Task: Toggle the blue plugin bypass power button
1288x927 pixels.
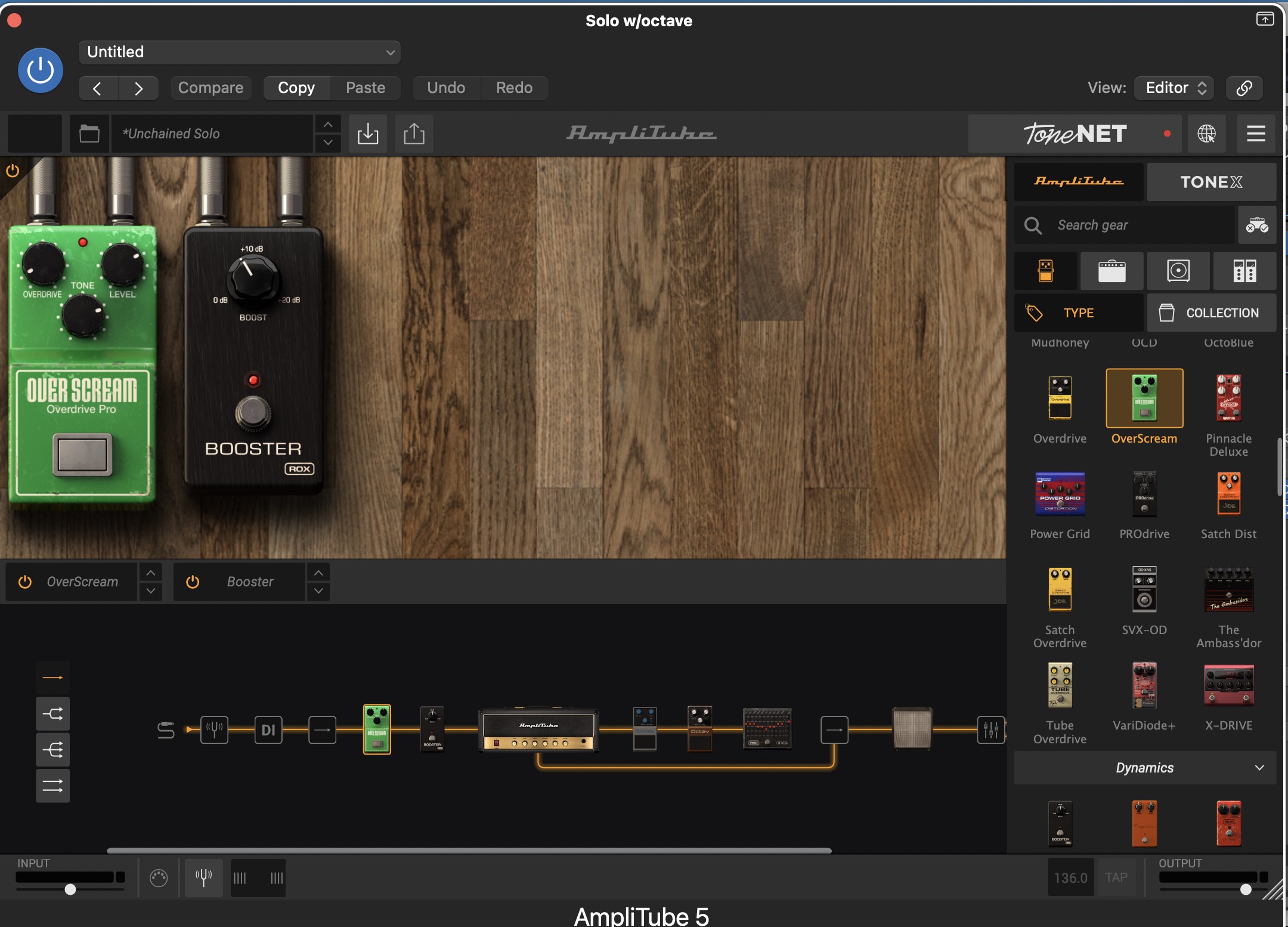Action: (x=41, y=70)
